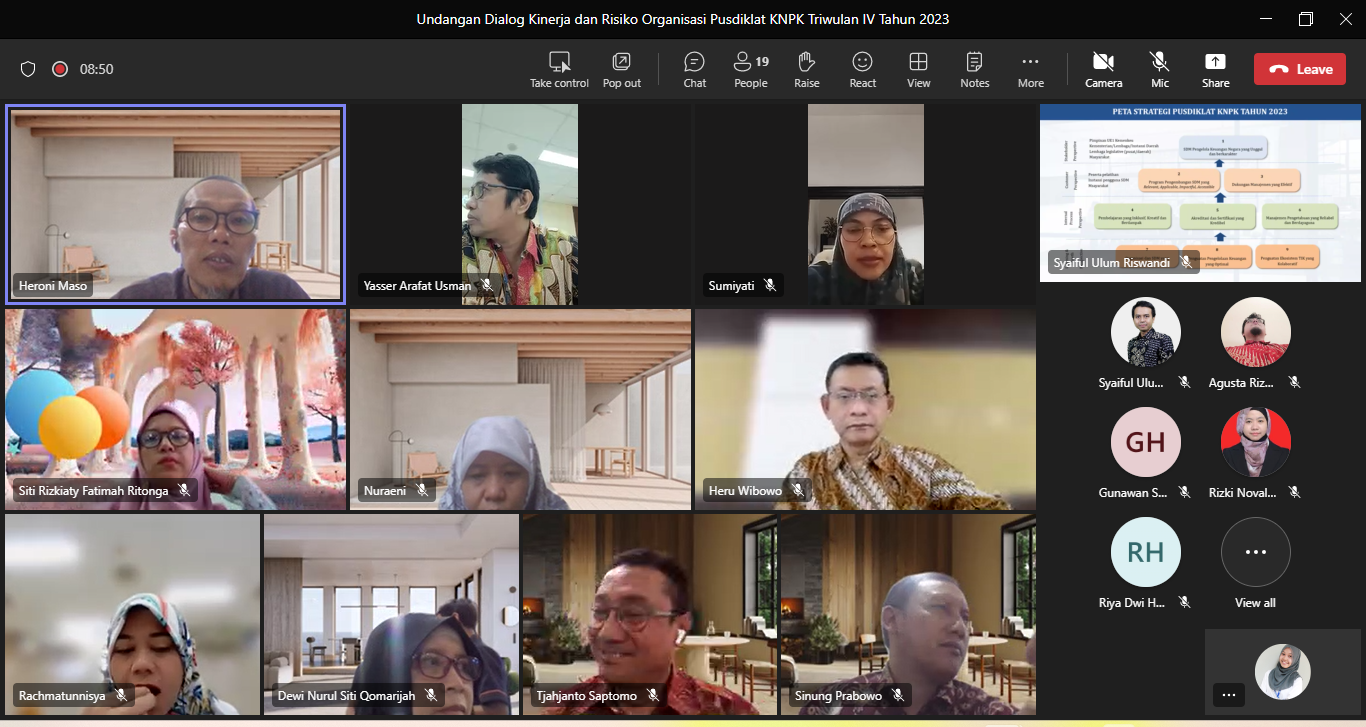Click muted mic beside Rachmatunnisya
Image resolution: width=1366 pixels, height=727 pixels.
tap(121, 695)
